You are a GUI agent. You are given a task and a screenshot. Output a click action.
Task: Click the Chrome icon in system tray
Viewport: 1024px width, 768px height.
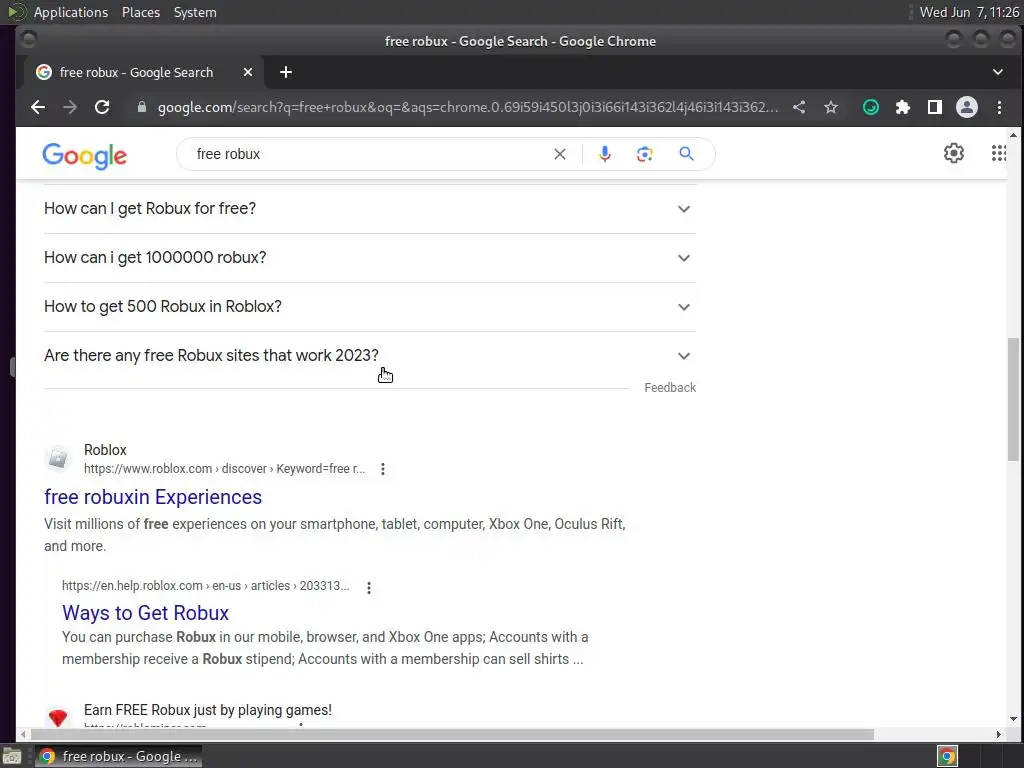point(948,757)
